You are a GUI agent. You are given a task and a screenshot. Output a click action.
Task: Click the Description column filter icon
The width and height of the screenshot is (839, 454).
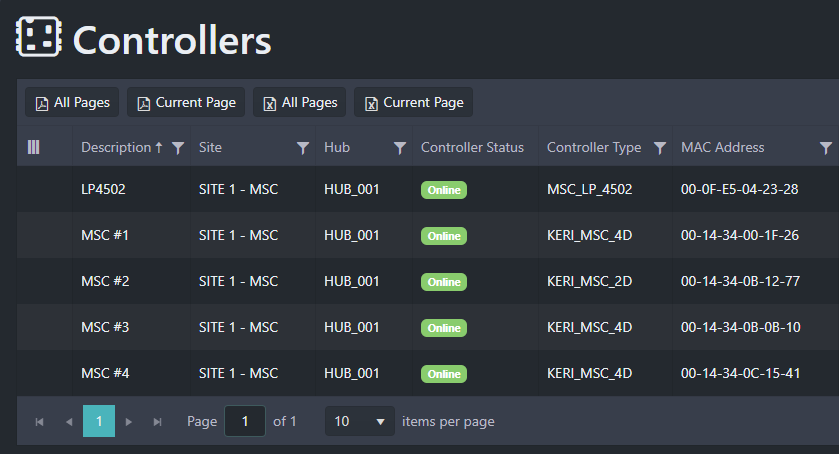tap(178, 148)
